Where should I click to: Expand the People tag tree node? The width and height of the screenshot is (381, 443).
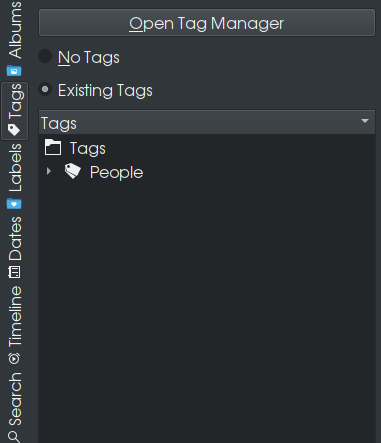(x=49, y=171)
